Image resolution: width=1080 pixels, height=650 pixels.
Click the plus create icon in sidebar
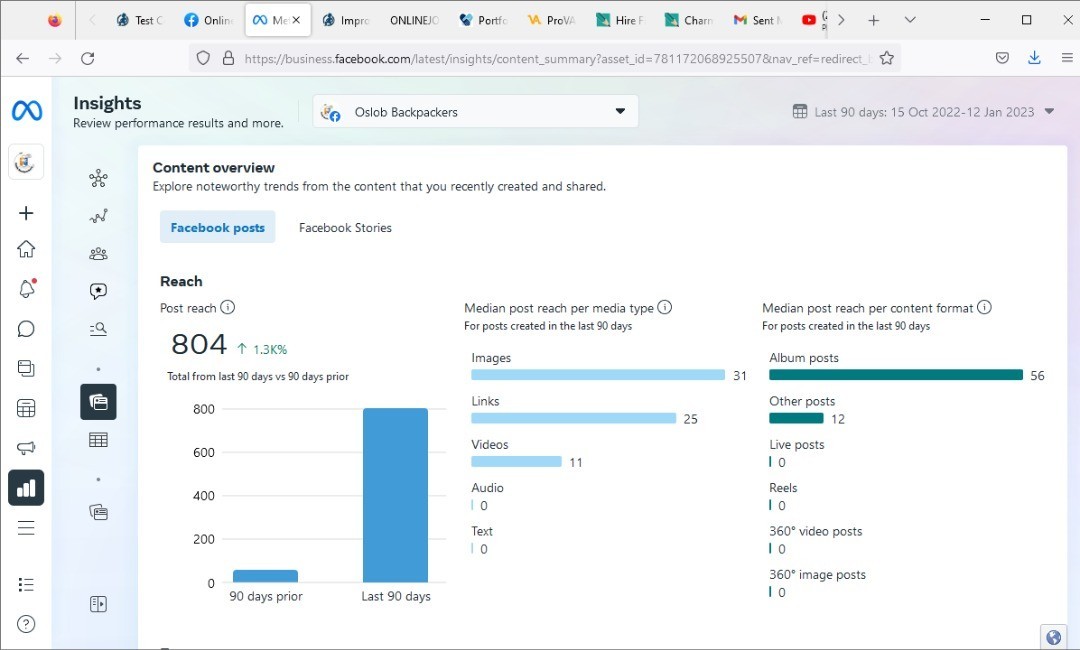click(x=25, y=213)
